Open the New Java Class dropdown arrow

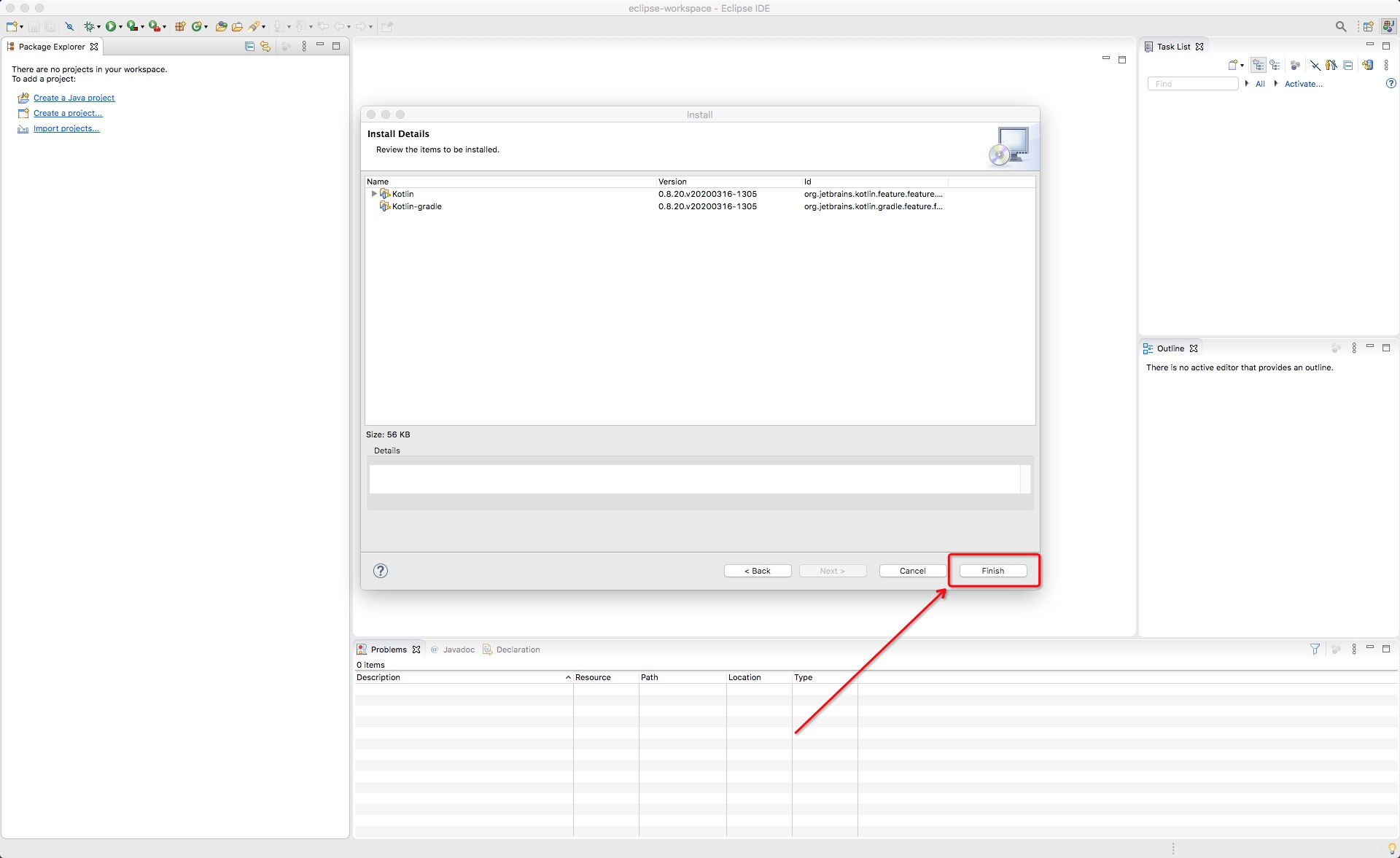coord(206,27)
